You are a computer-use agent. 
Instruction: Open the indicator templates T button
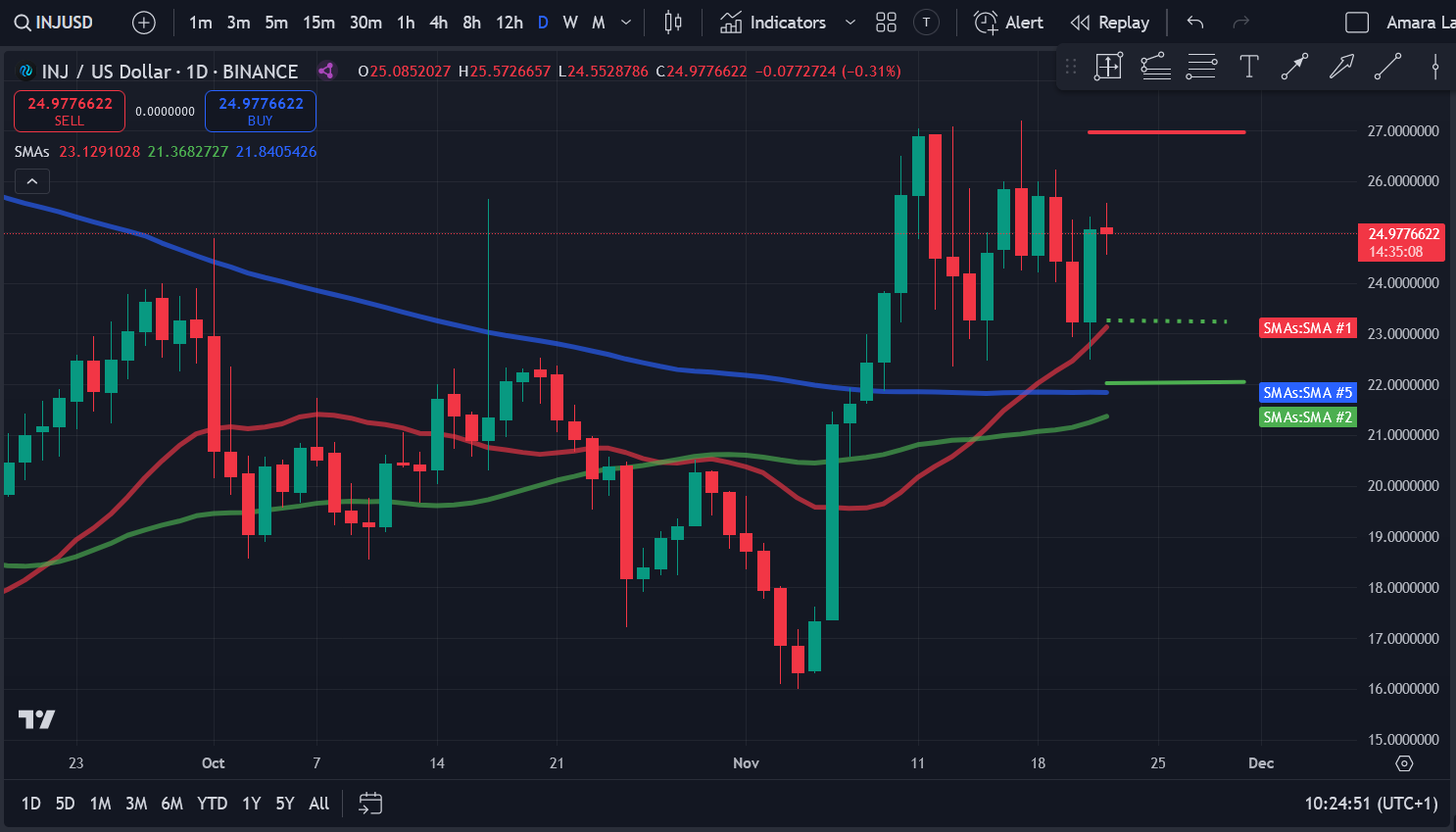(926, 23)
